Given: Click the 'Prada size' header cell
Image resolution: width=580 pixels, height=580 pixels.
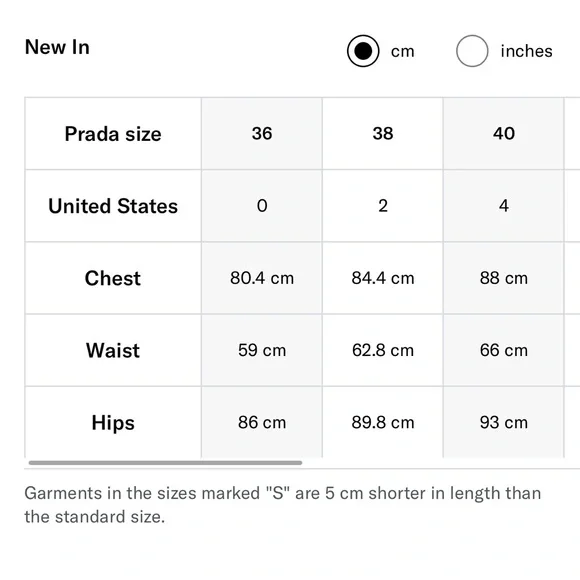Looking at the screenshot, I should point(113,134).
